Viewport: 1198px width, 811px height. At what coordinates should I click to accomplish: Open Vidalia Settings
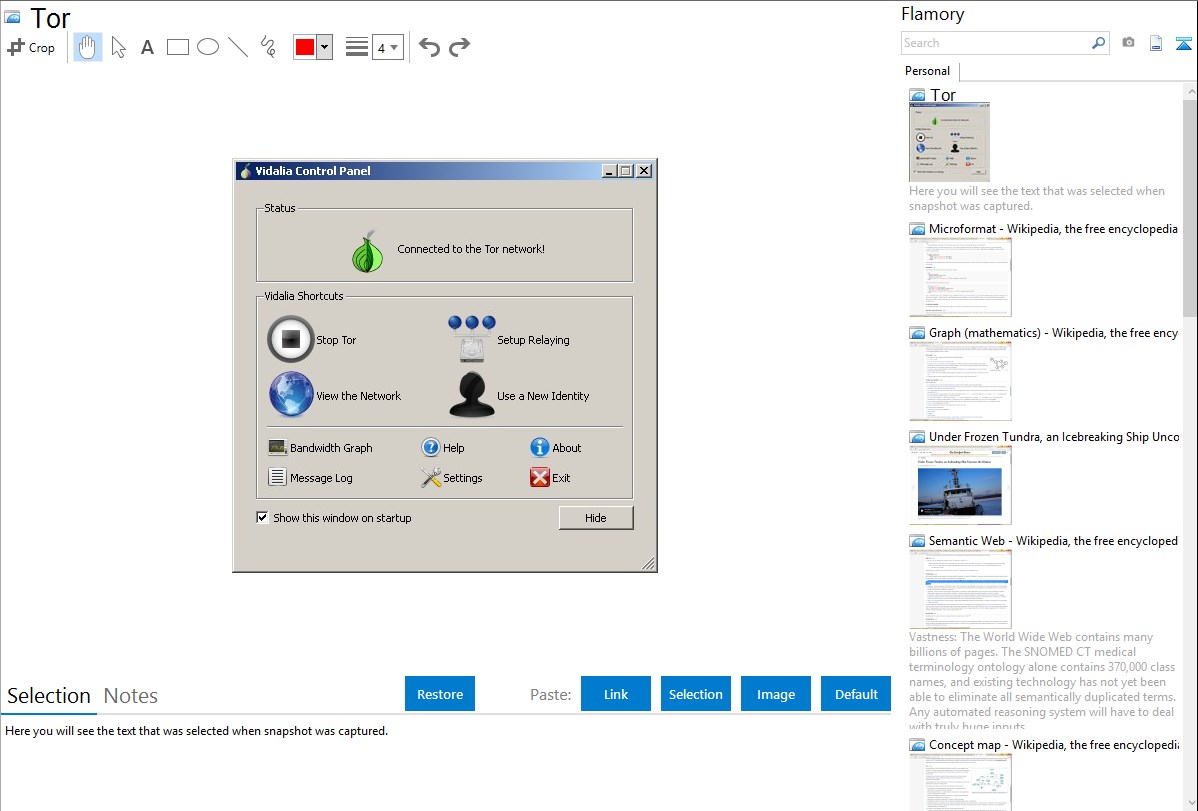coord(452,478)
